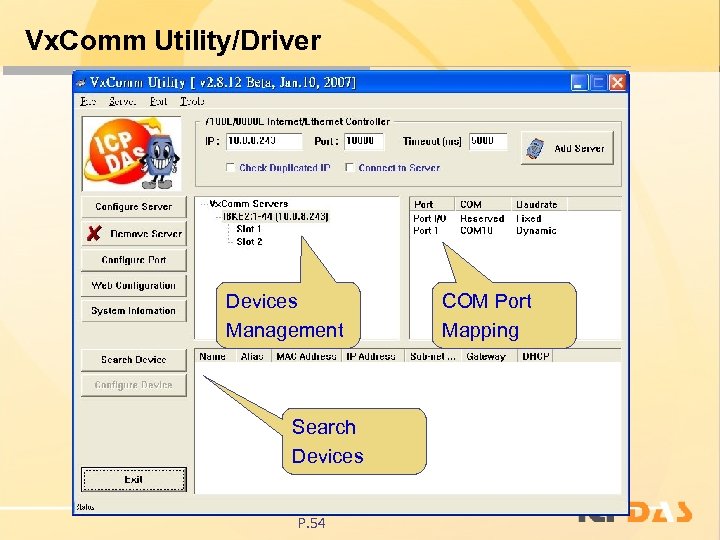Click the grayed Configure Device button
The height and width of the screenshot is (540, 720).
click(134, 385)
